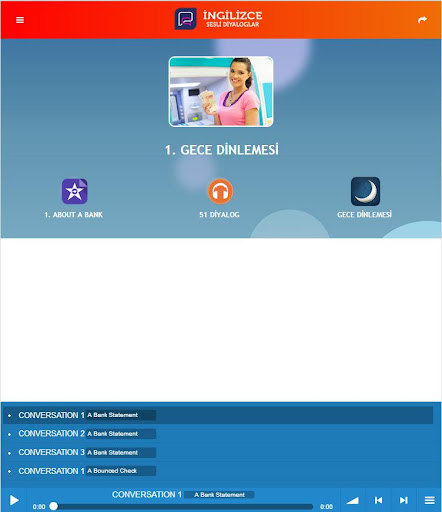The width and height of the screenshot is (442, 512).
Task: Open the Gece Dinlemesi moon icon
Action: tap(365, 191)
